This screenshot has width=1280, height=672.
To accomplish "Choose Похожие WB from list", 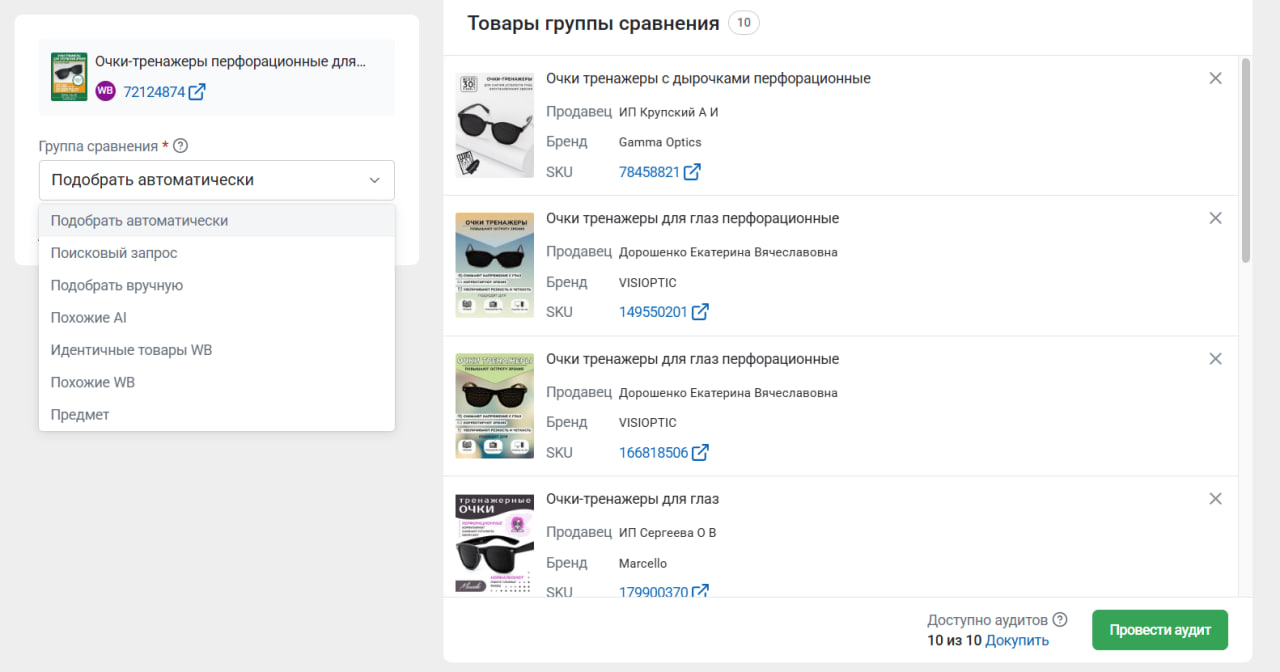I will 93,382.
